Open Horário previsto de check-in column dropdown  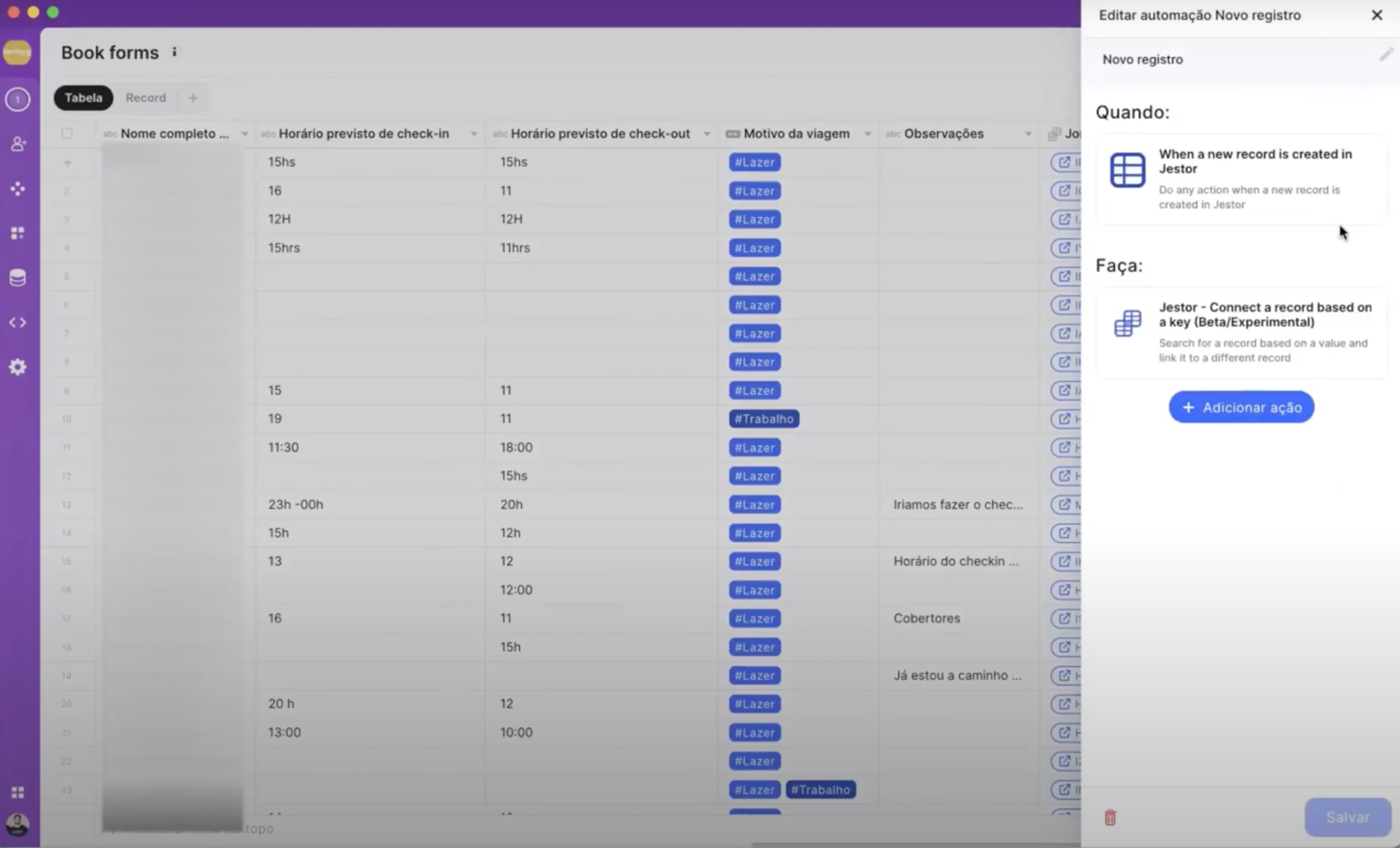click(x=473, y=134)
